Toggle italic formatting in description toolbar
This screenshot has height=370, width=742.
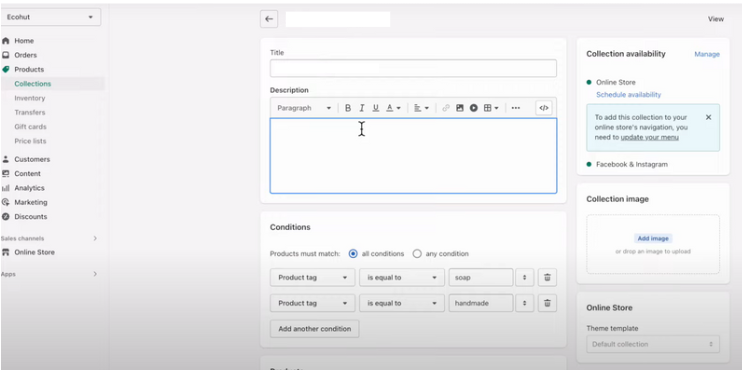point(362,108)
